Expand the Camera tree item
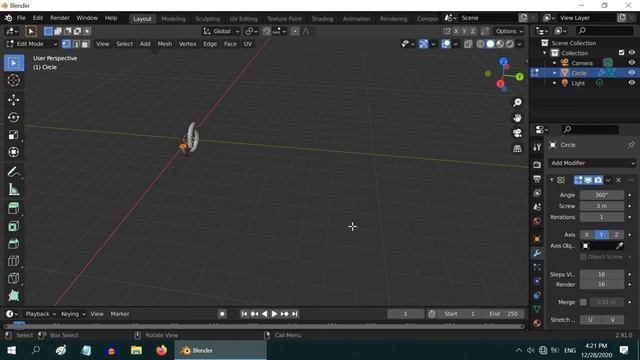640x360 pixels. (554, 63)
